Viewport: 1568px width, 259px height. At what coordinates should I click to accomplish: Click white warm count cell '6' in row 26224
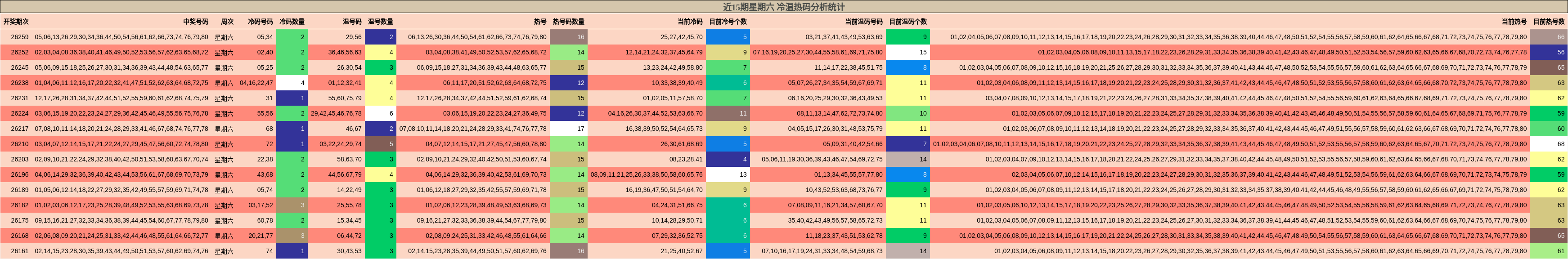coord(381,113)
